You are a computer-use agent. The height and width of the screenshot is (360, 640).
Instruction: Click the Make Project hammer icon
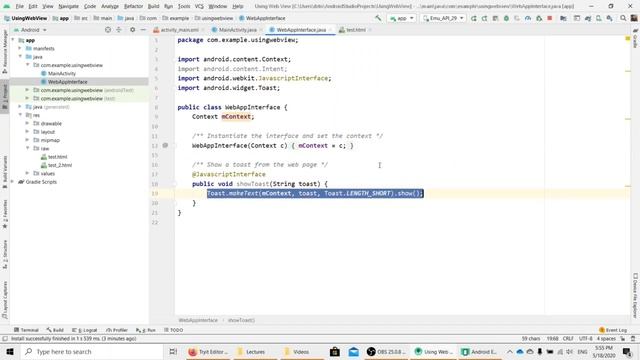378,18
